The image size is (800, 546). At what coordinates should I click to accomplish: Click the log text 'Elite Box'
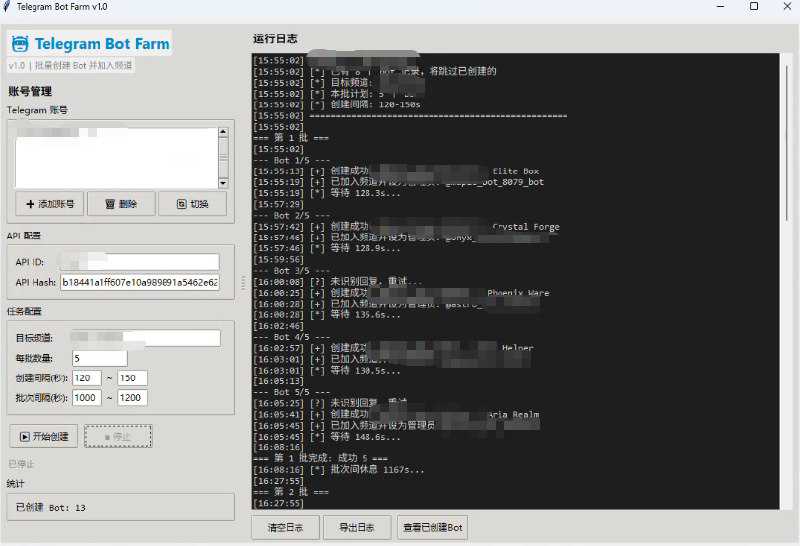[x=516, y=171]
